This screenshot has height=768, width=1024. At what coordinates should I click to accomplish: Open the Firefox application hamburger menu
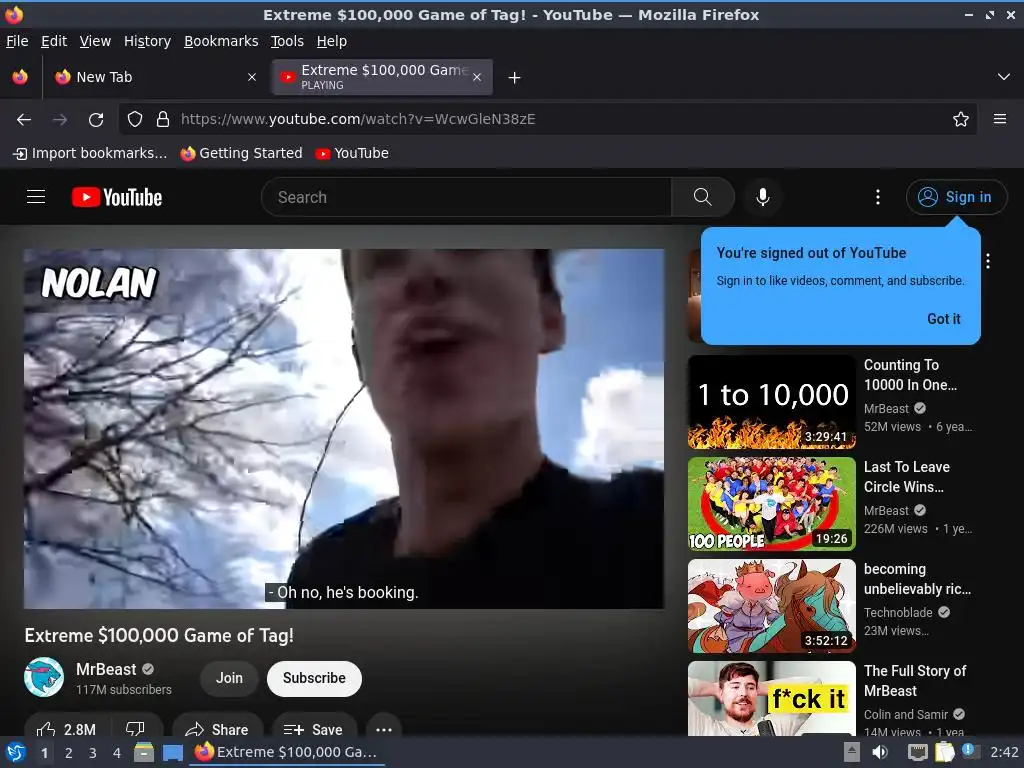pyautogui.click(x=1000, y=119)
